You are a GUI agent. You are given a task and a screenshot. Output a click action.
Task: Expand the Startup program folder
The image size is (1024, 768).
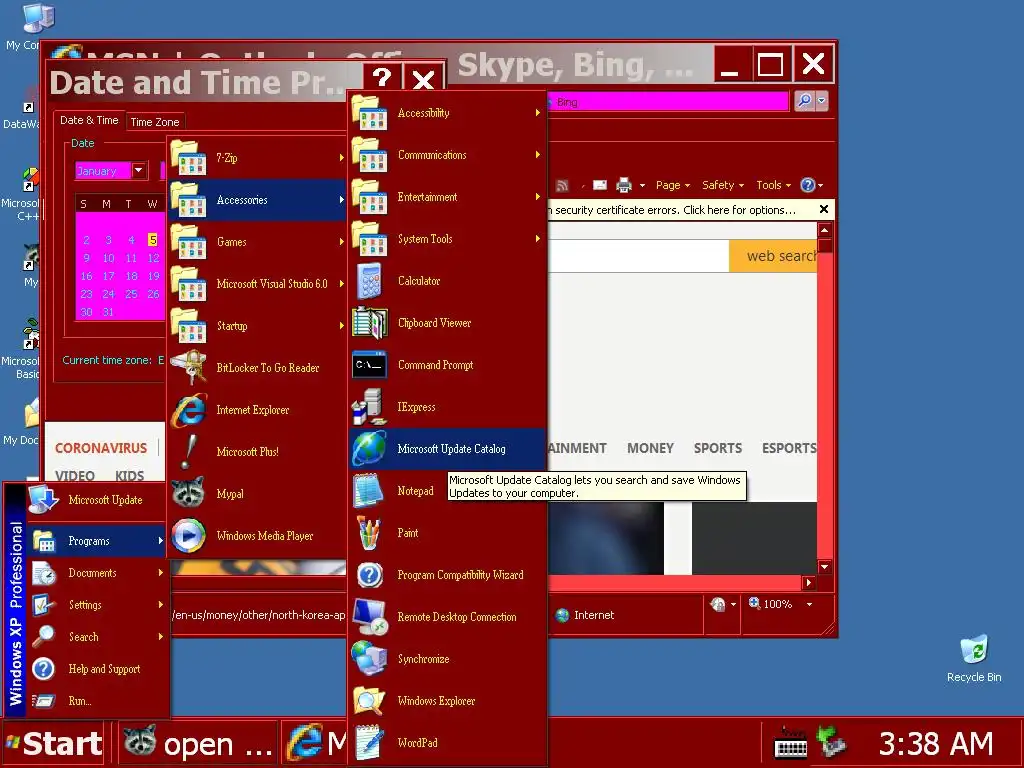(257, 326)
